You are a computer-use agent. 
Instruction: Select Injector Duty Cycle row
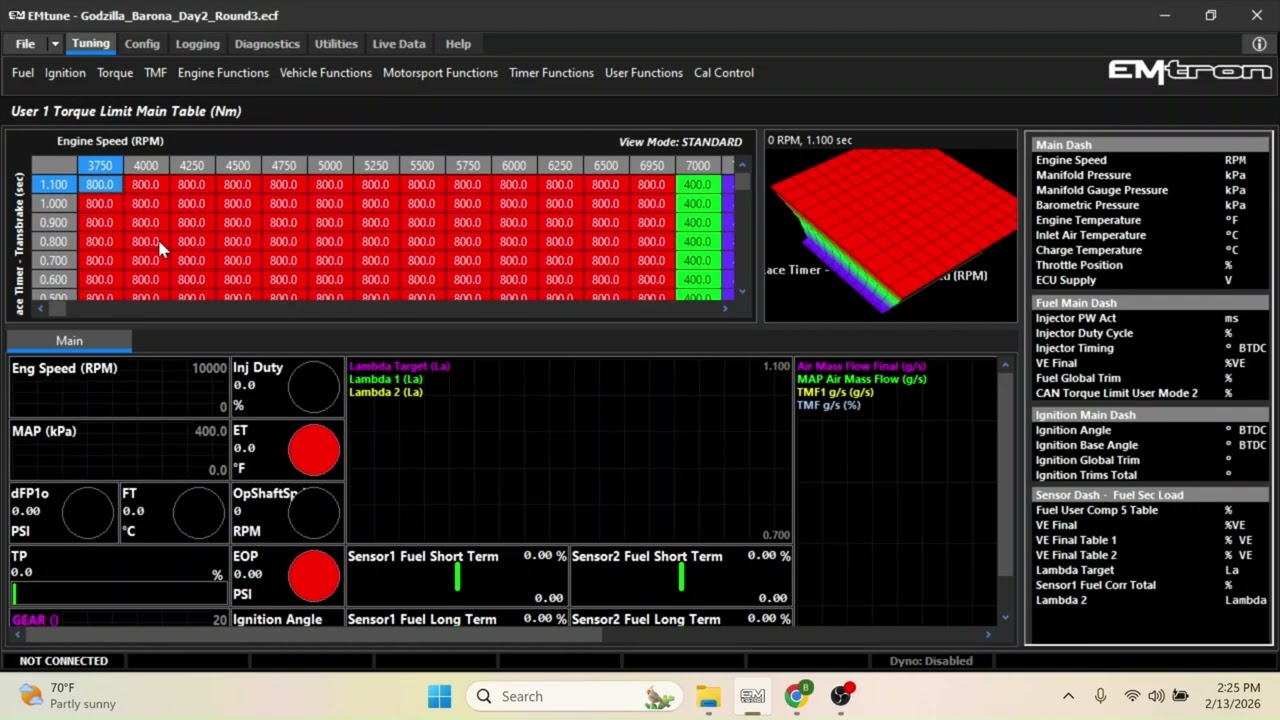click(x=1151, y=333)
